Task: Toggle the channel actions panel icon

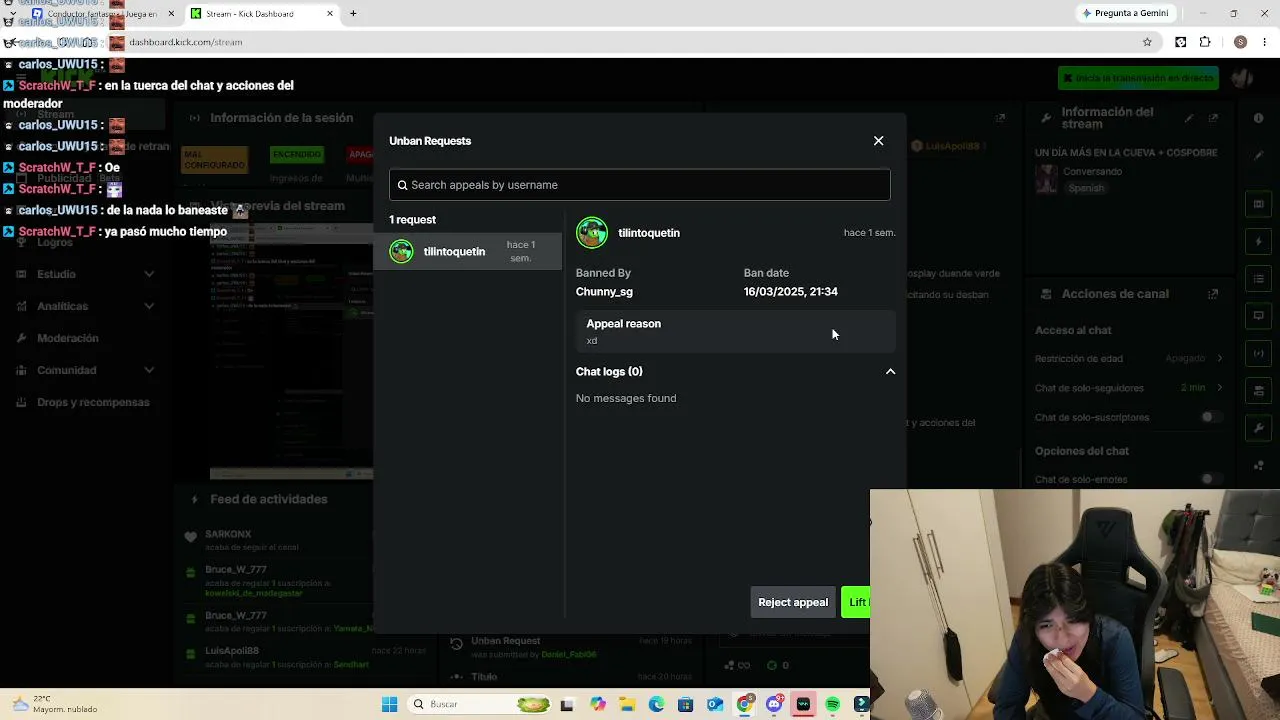Action: click(1258, 390)
